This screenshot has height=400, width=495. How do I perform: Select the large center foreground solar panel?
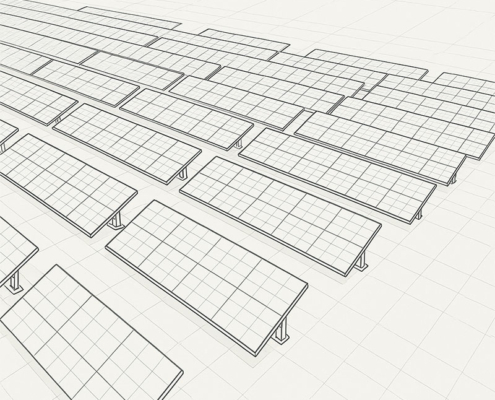click(207, 278)
